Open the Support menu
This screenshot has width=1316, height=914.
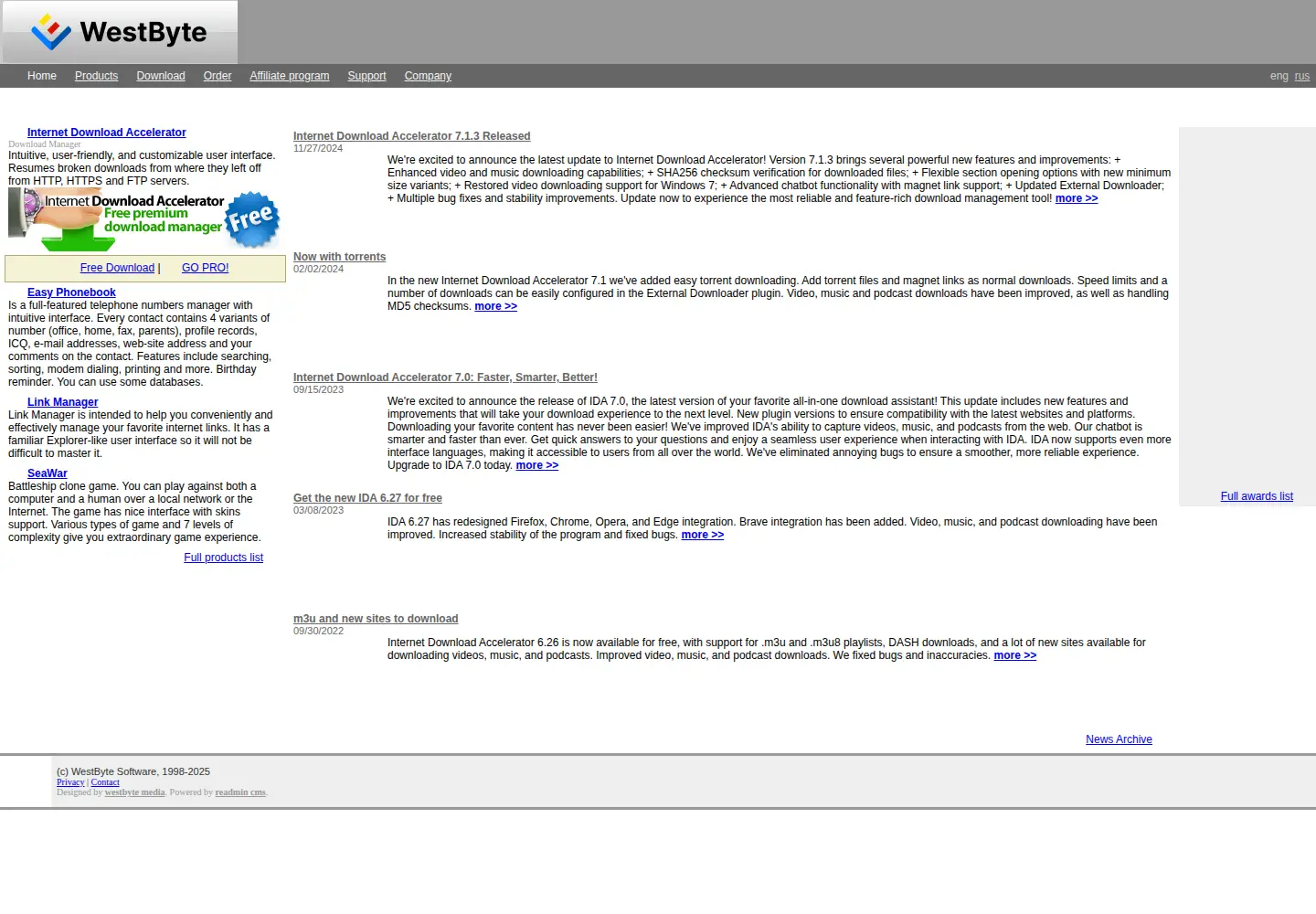coord(366,76)
